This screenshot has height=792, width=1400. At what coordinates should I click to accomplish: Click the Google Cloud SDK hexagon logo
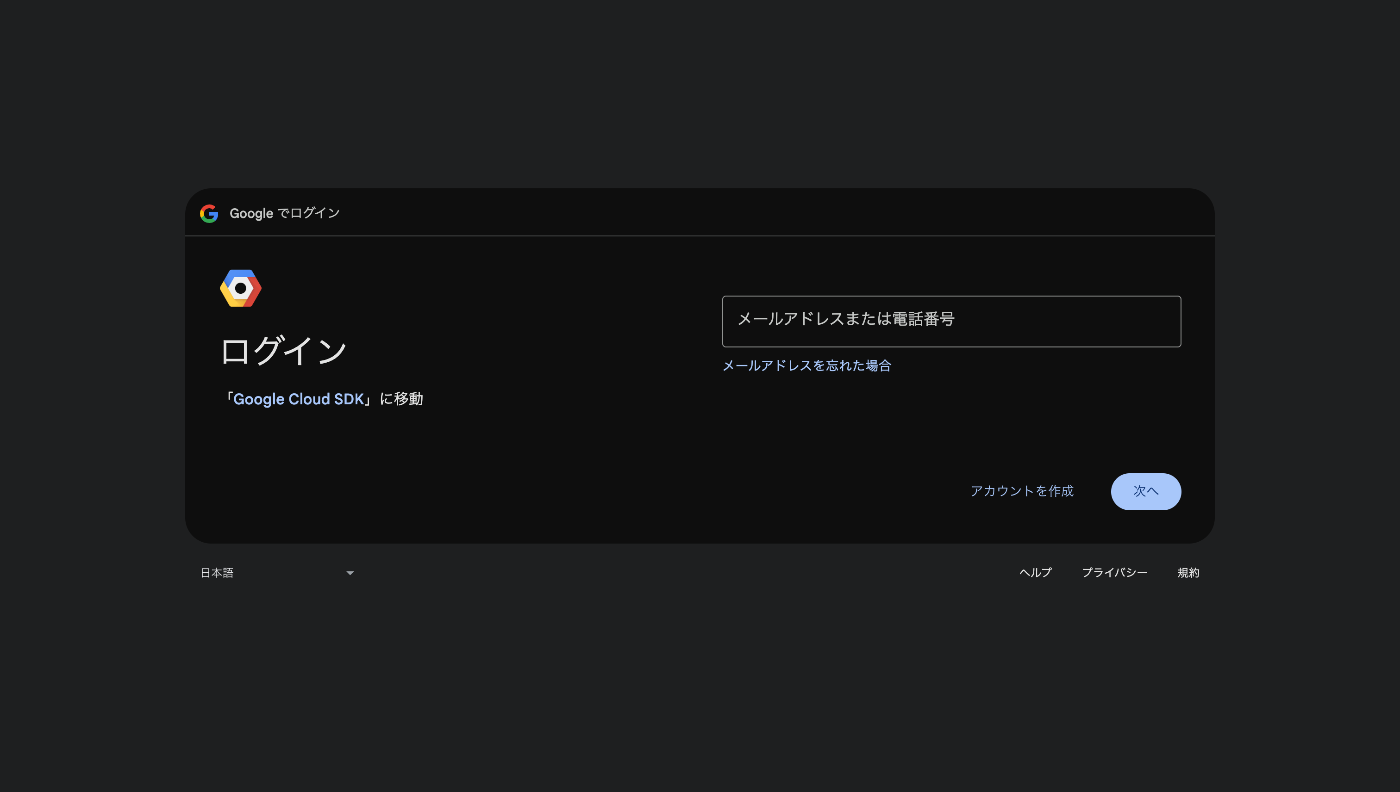click(x=241, y=288)
